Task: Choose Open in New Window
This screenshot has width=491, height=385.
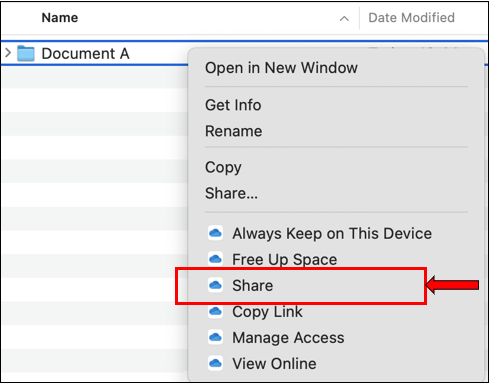Action: 281,68
